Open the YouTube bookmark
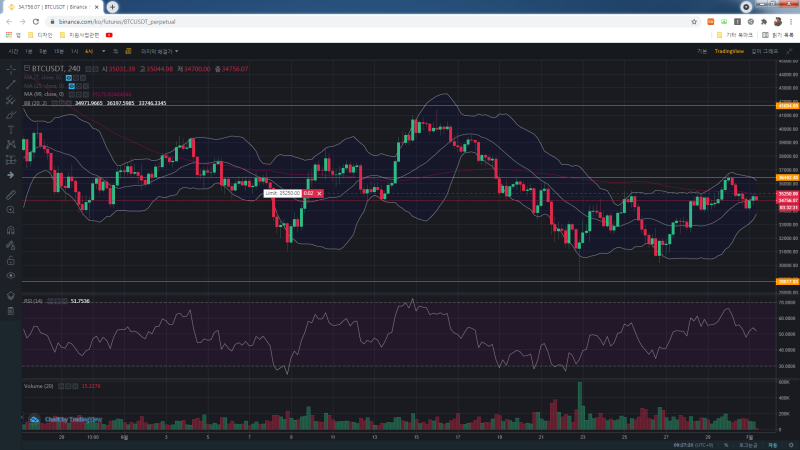The image size is (800, 450). [x=109, y=35]
